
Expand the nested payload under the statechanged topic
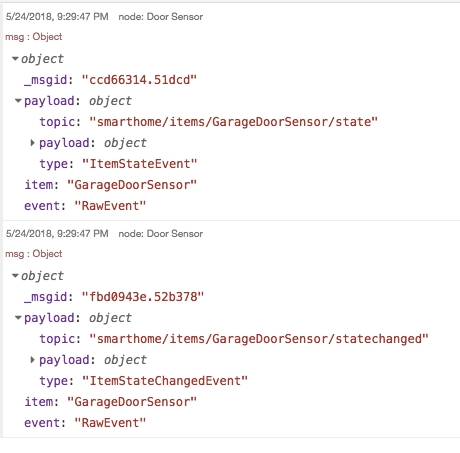pyautogui.click(x=32, y=360)
